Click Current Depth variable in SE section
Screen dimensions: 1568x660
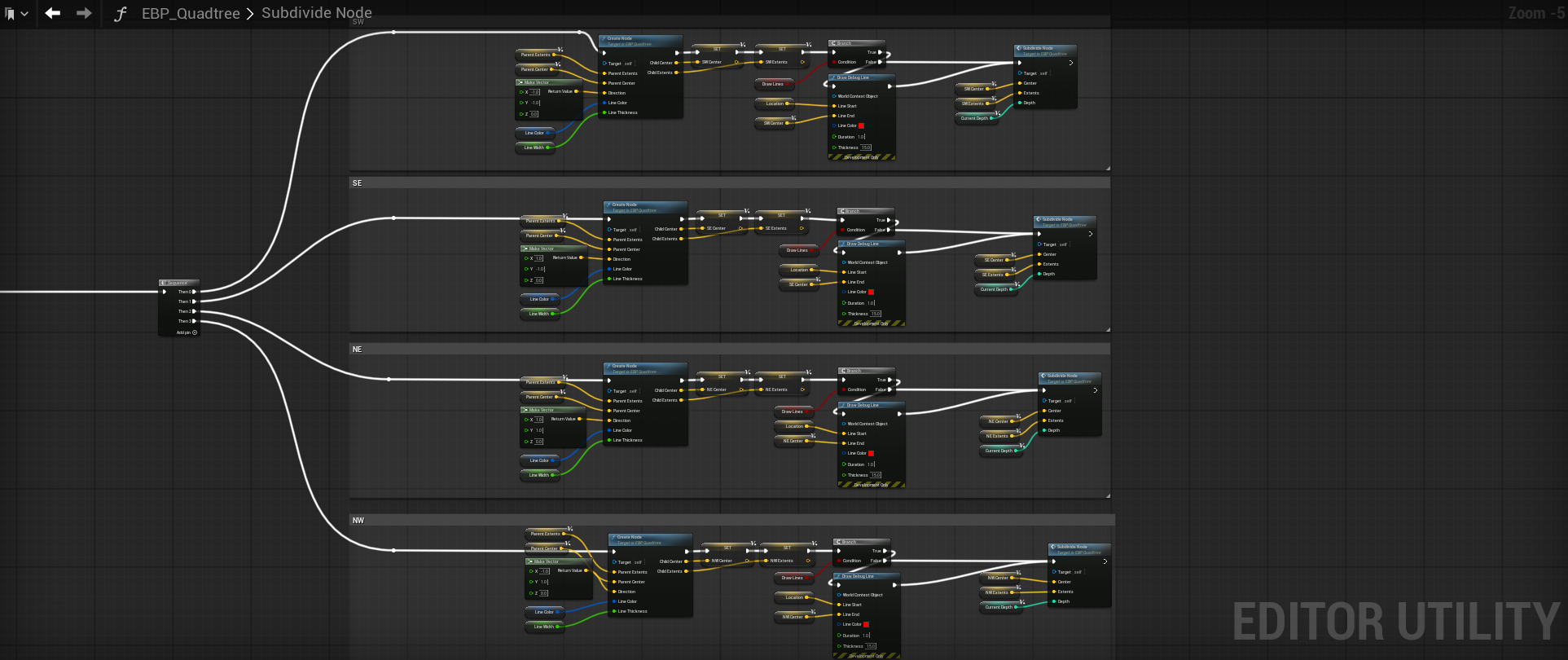click(995, 289)
